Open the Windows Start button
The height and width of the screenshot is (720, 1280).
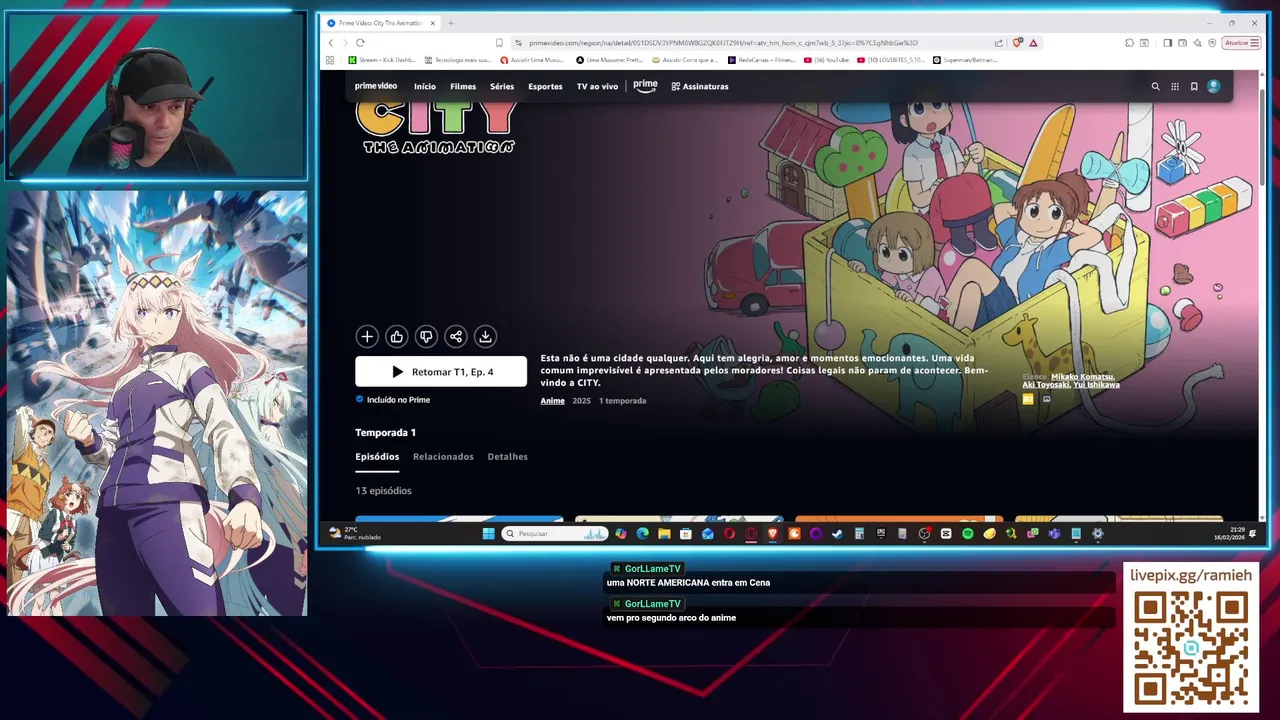pos(489,534)
